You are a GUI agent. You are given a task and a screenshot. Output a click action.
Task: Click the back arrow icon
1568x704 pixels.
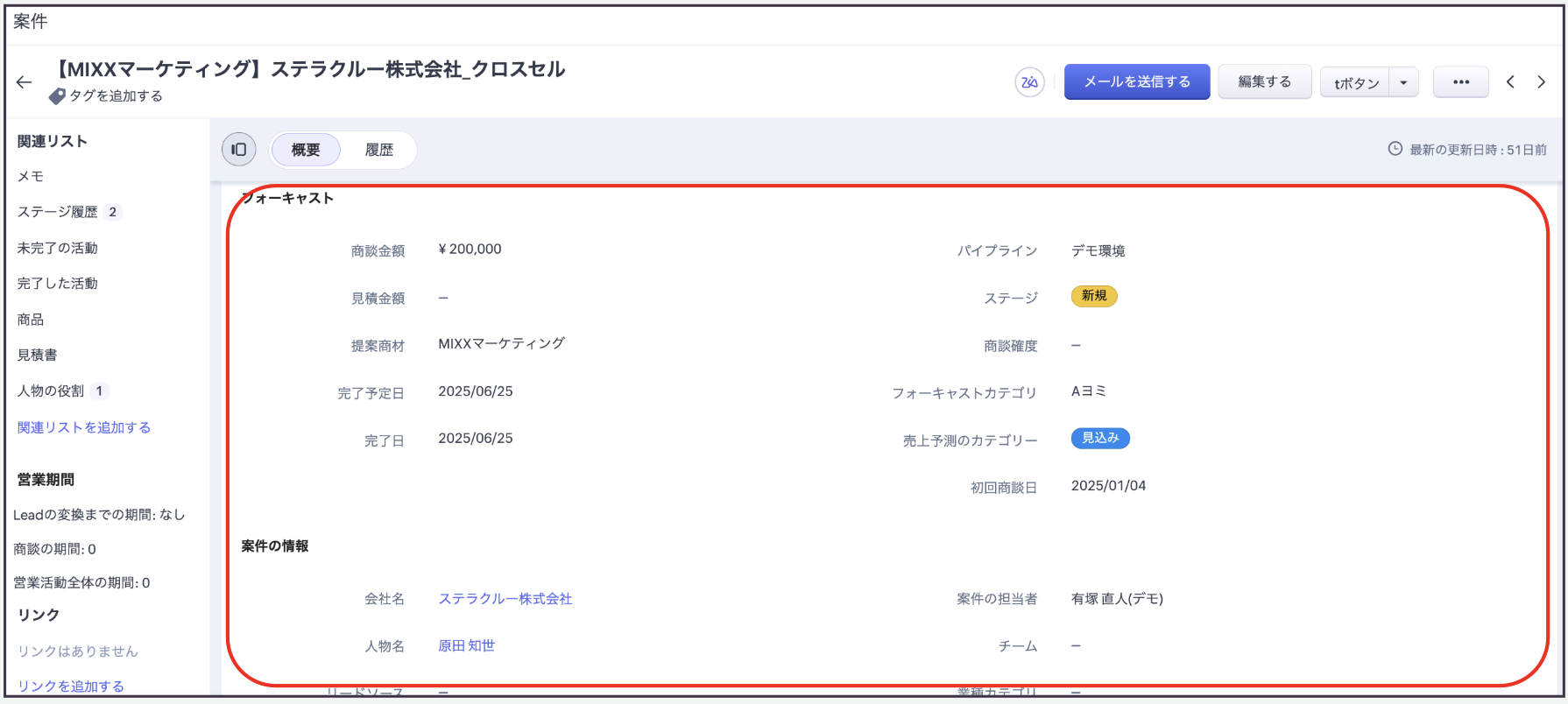click(x=24, y=82)
